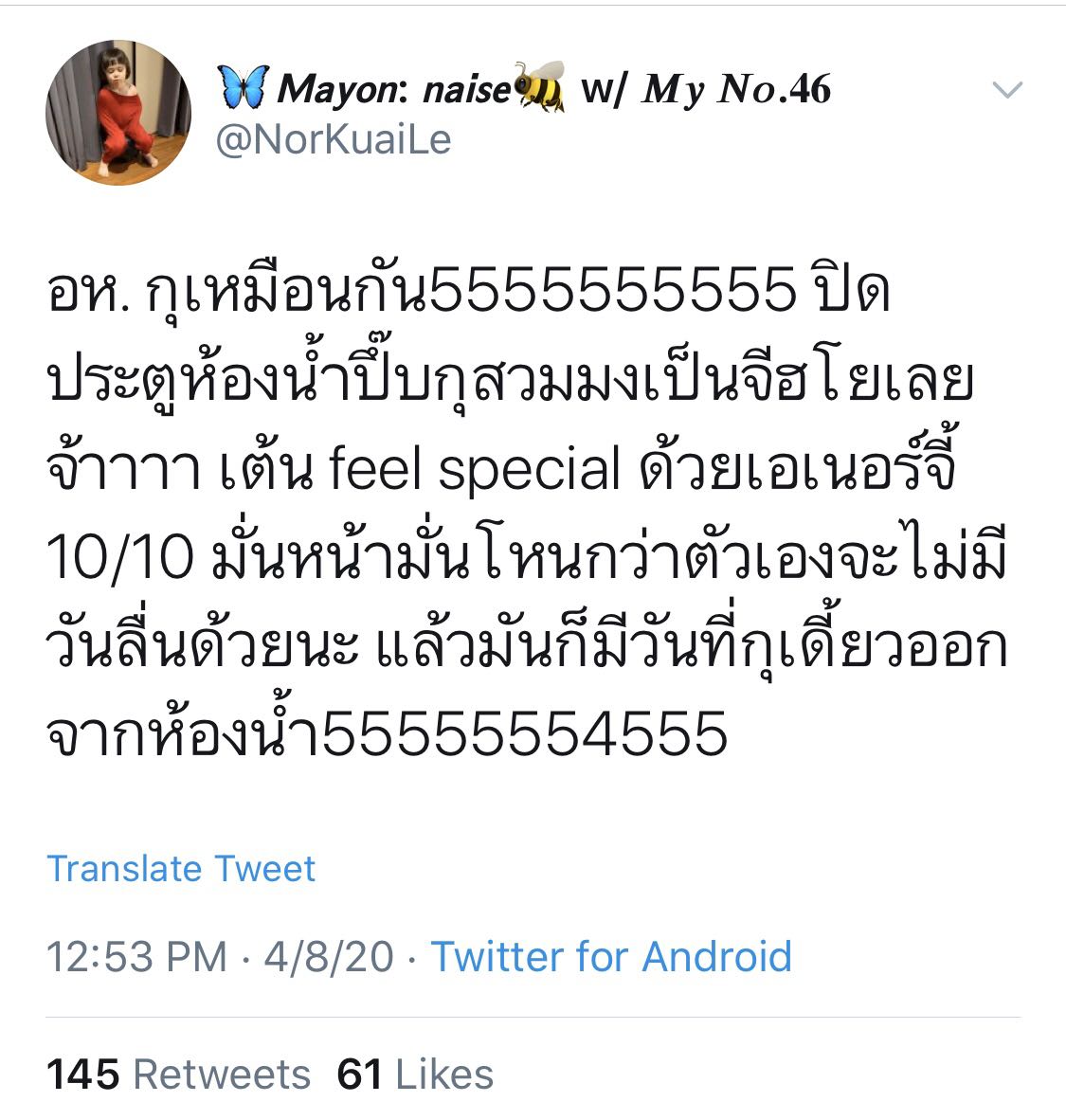Click tweet line starting with 'ประตูห้องน้ำ'
1066x1120 pixels.
click(x=510, y=379)
